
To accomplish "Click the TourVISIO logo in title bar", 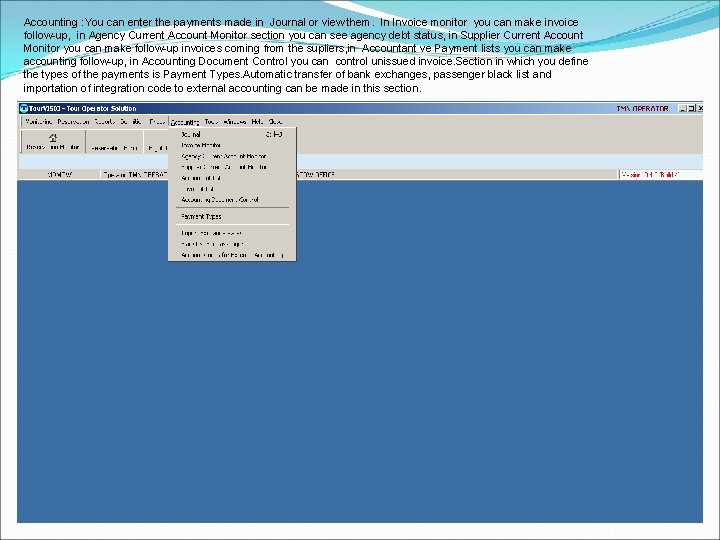I will pos(23,109).
